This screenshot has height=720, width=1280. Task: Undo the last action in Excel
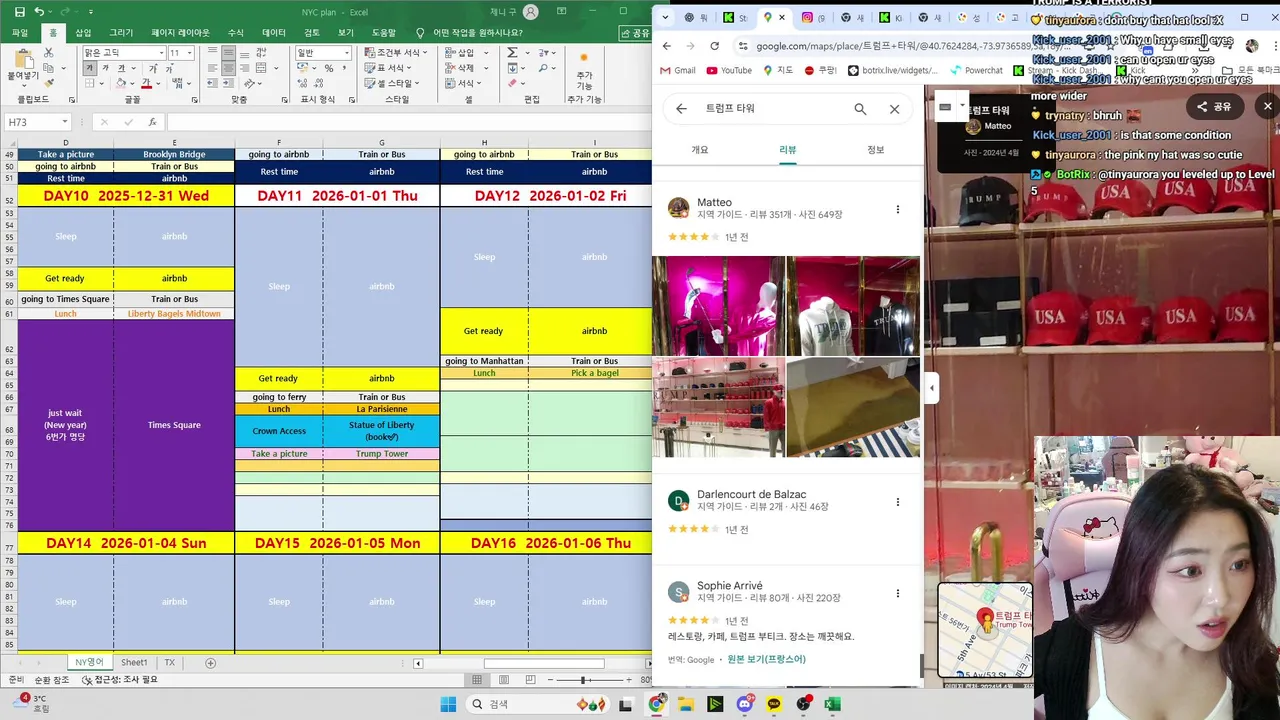[39, 12]
